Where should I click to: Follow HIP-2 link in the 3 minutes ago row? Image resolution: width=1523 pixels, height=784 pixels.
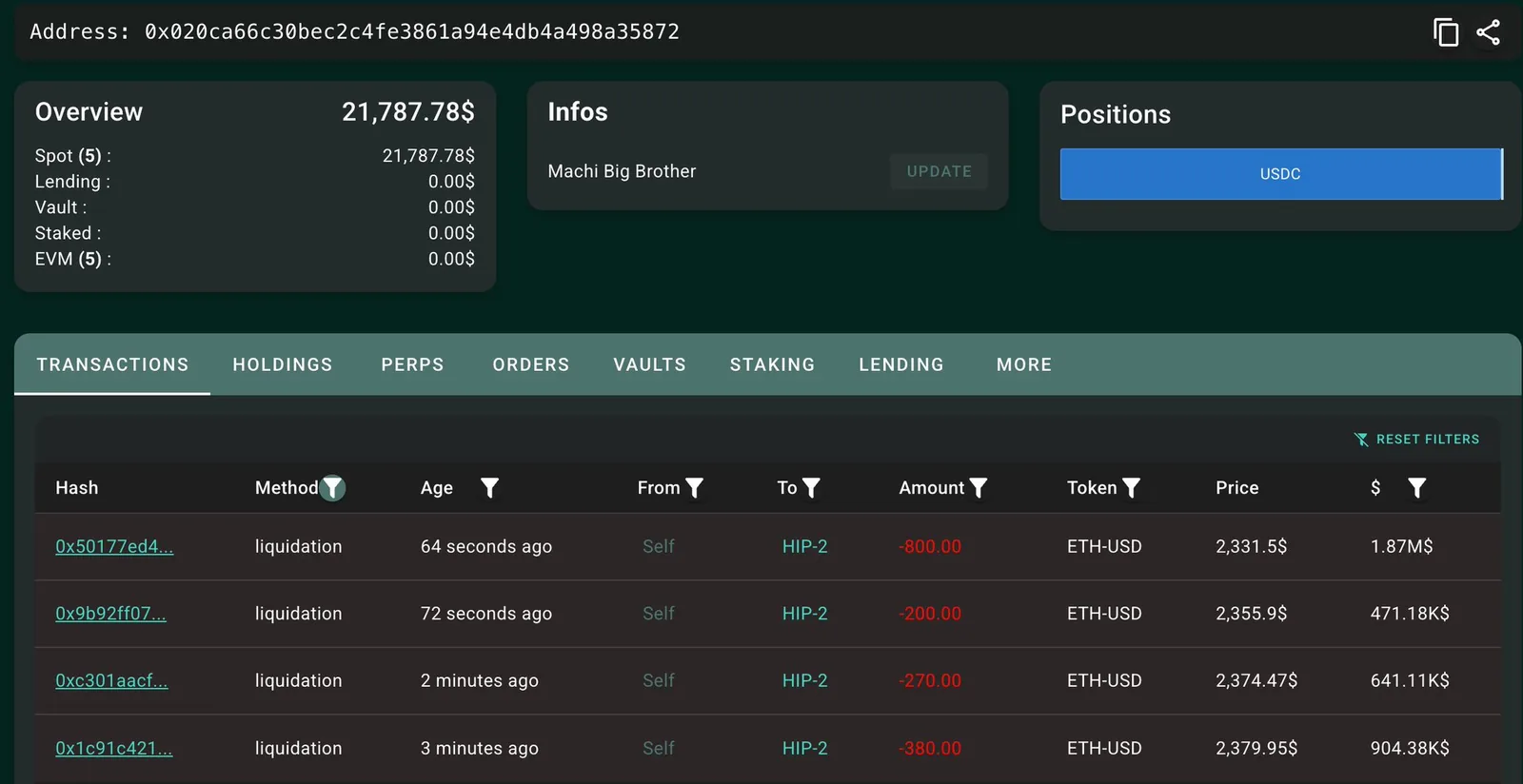(805, 748)
